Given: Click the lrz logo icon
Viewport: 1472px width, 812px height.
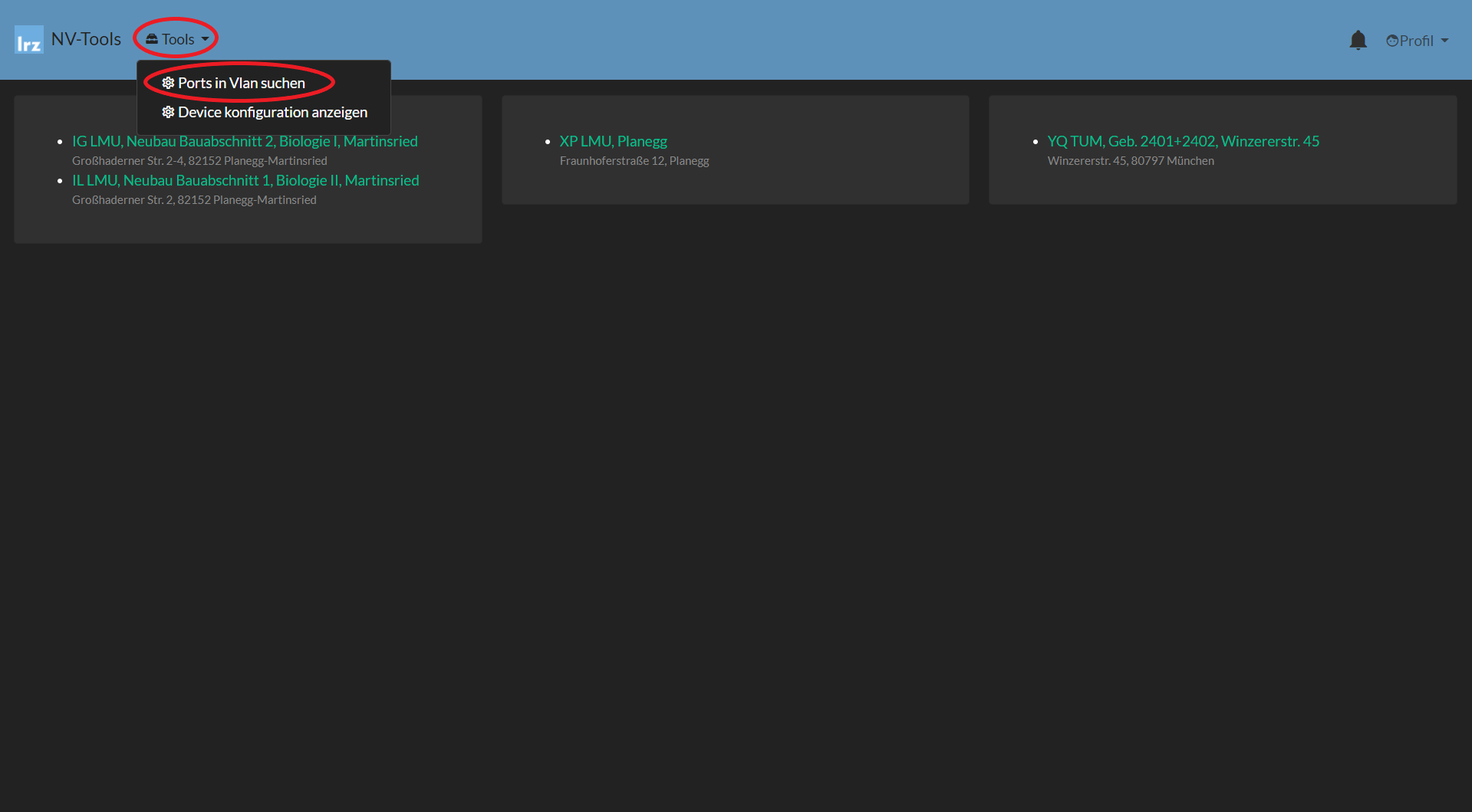Looking at the screenshot, I should [29, 40].
